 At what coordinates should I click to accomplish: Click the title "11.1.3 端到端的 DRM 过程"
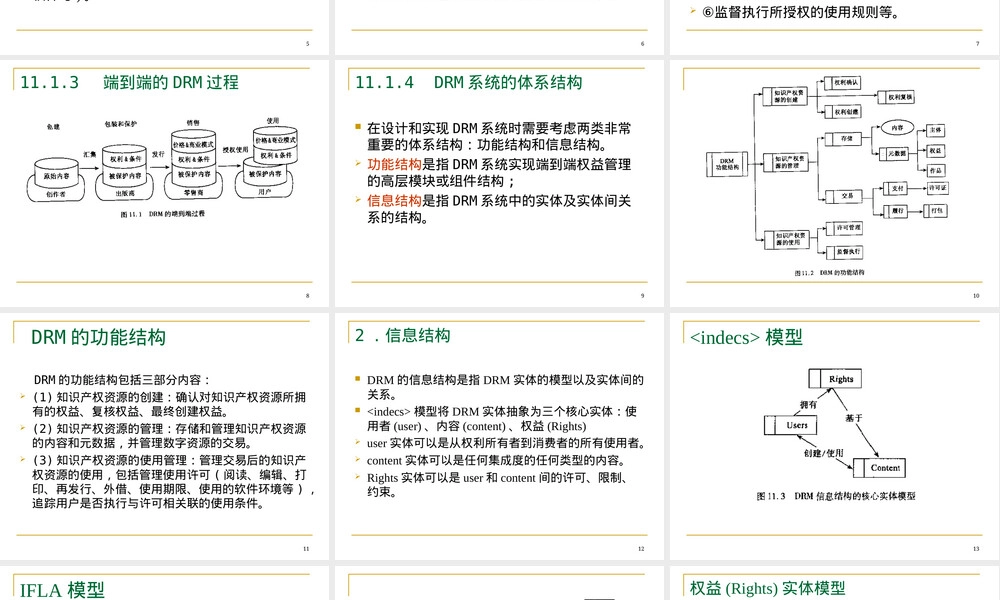(x=129, y=82)
